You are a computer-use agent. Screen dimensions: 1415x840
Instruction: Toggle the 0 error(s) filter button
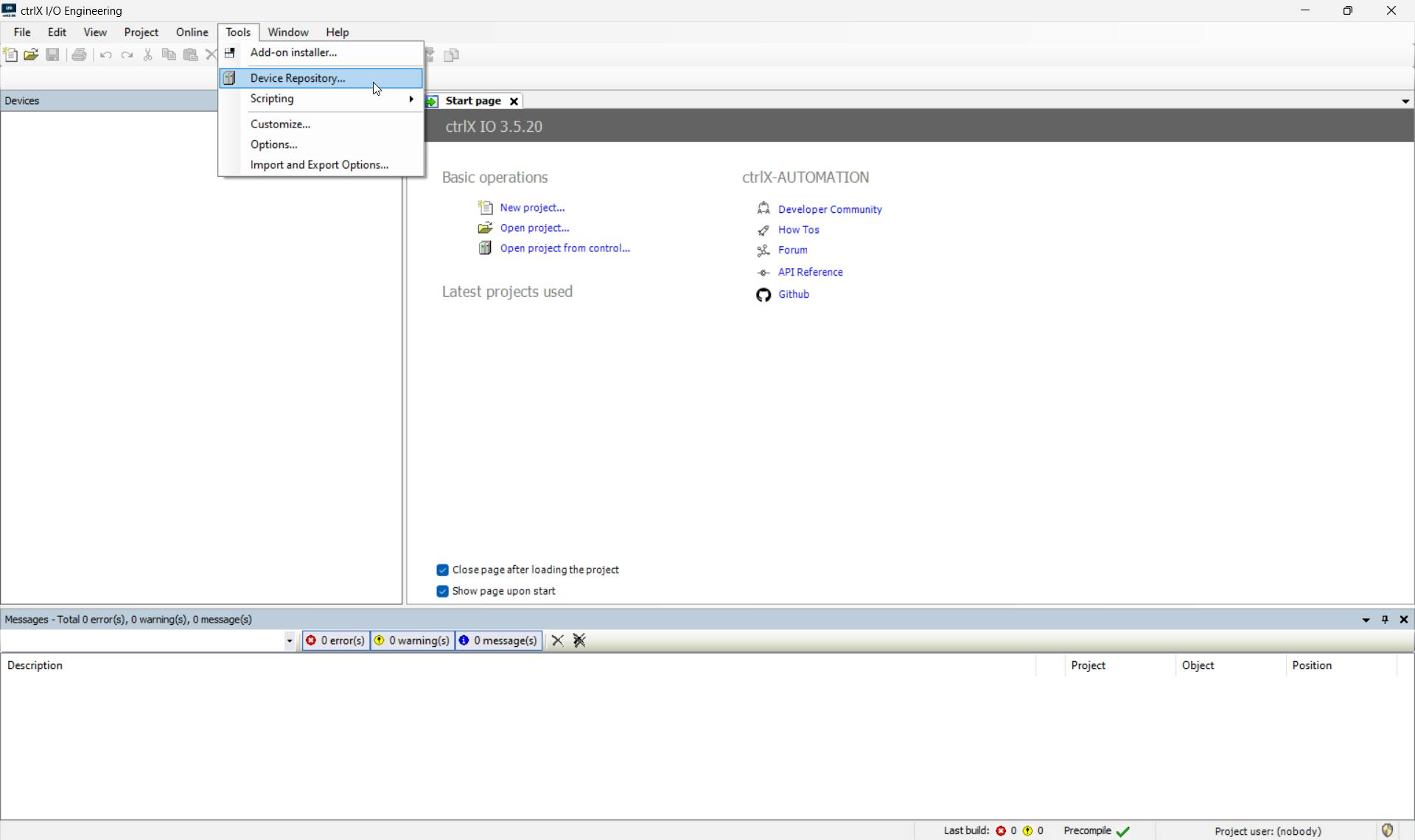point(336,641)
